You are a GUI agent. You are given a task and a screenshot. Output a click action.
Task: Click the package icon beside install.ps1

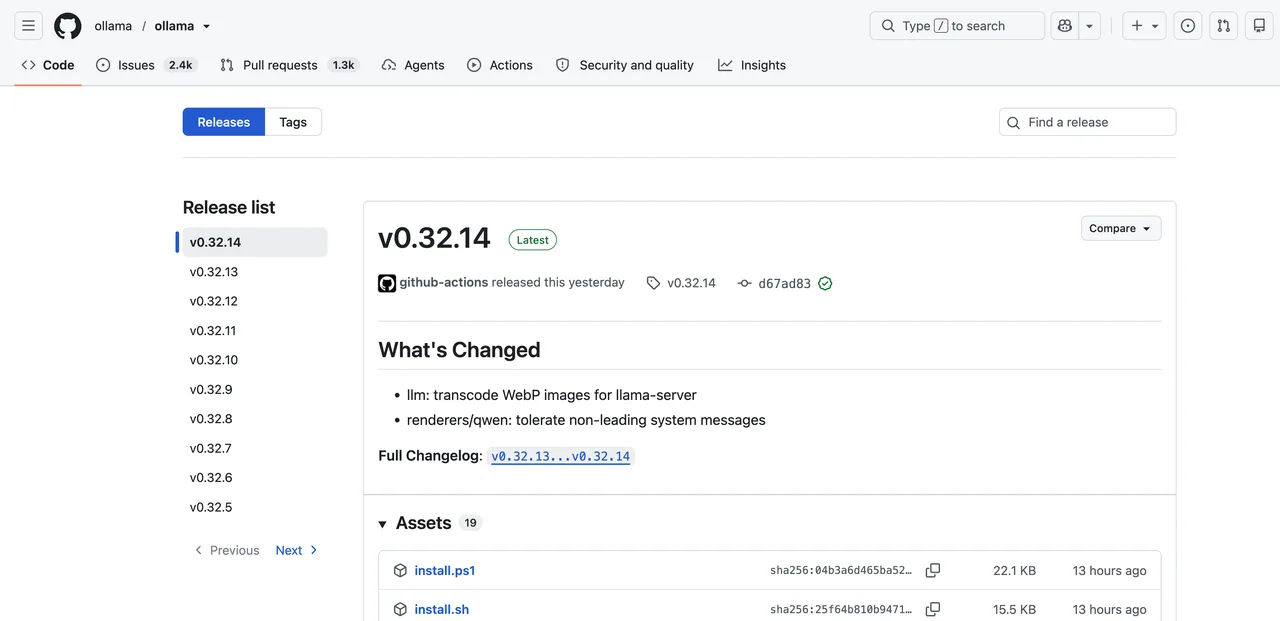(x=400, y=571)
